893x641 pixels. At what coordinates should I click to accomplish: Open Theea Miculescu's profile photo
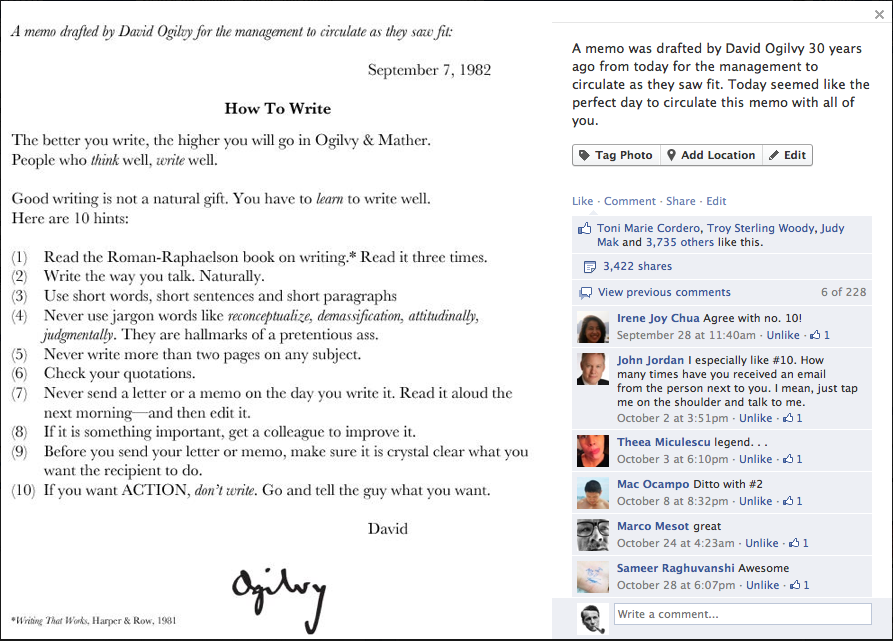click(593, 451)
